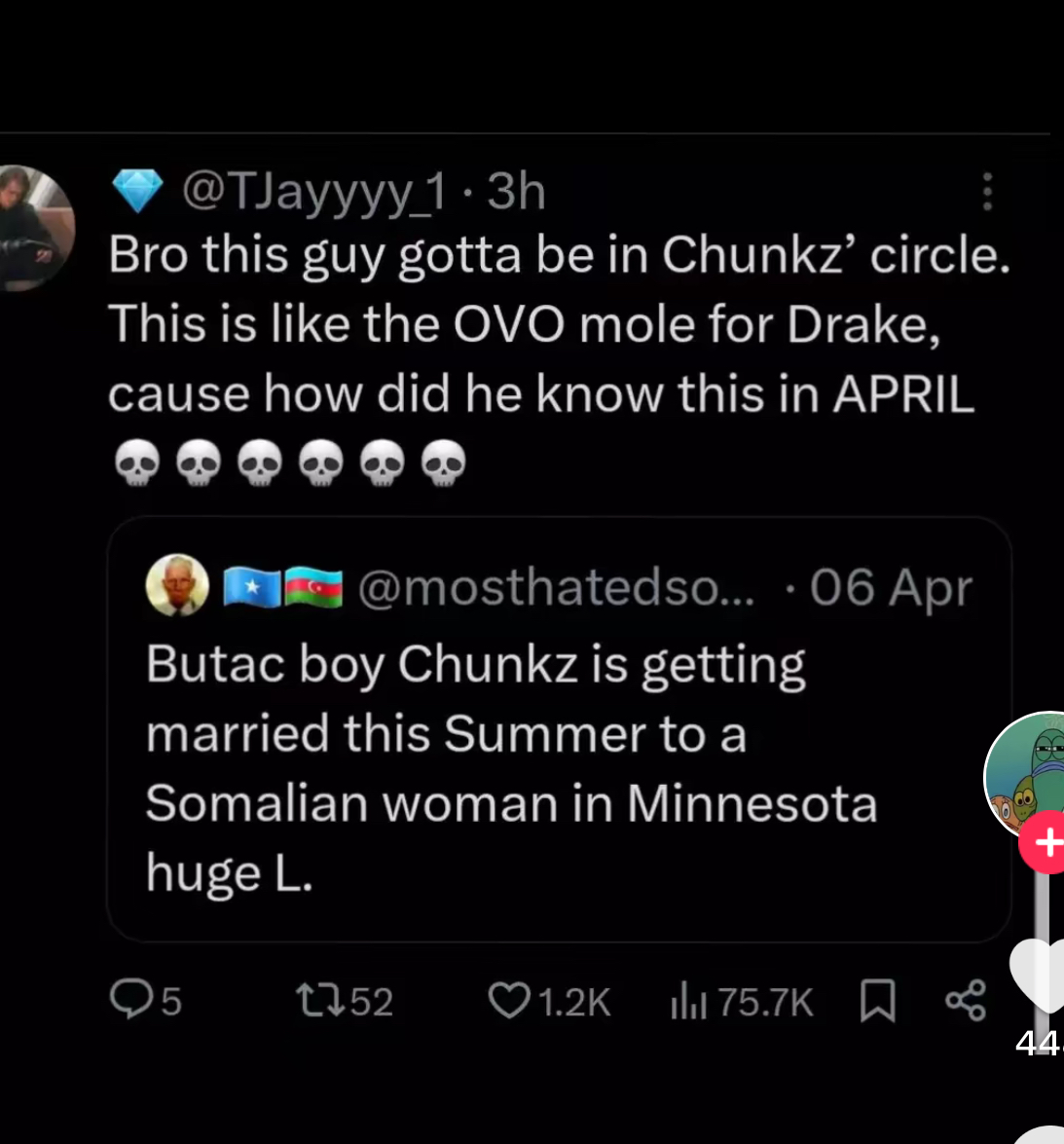
Task: Open the view analytics bar chart icon
Action: pos(688,1001)
